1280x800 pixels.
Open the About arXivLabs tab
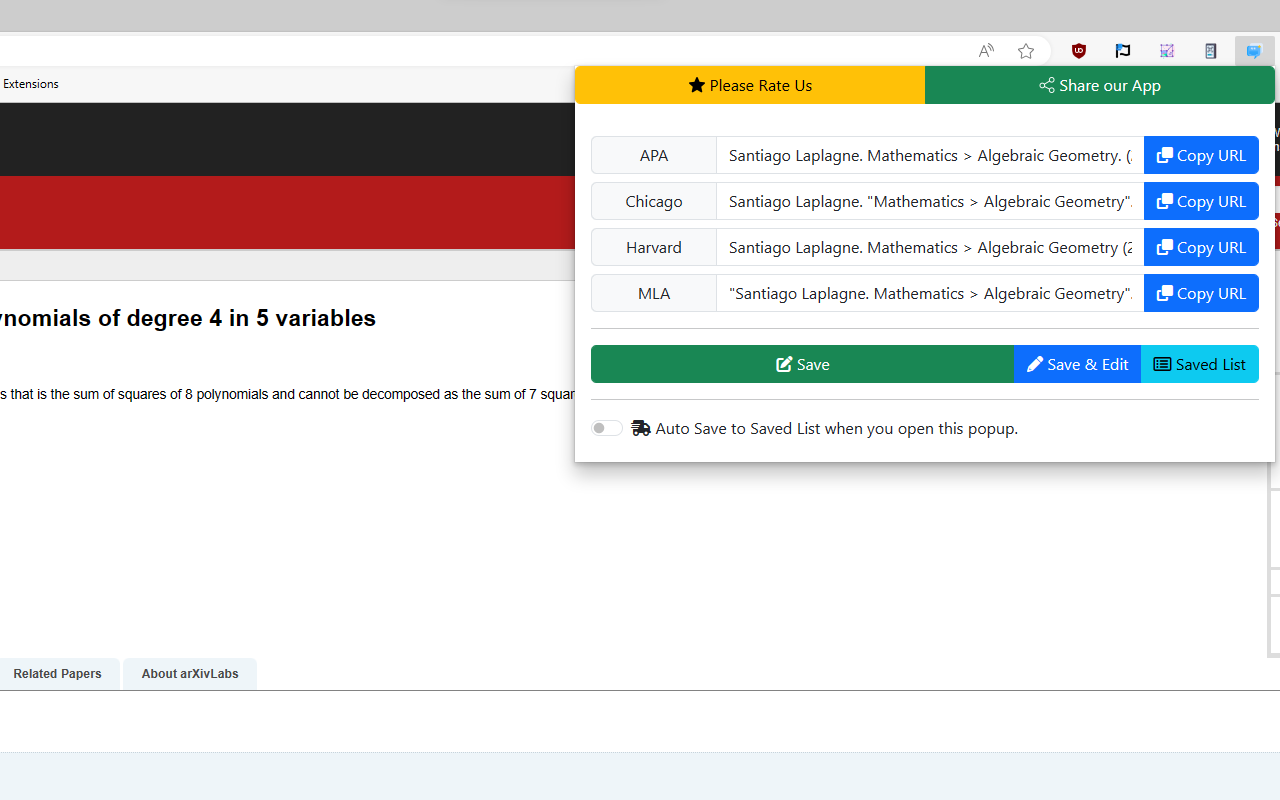click(x=189, y=673)
